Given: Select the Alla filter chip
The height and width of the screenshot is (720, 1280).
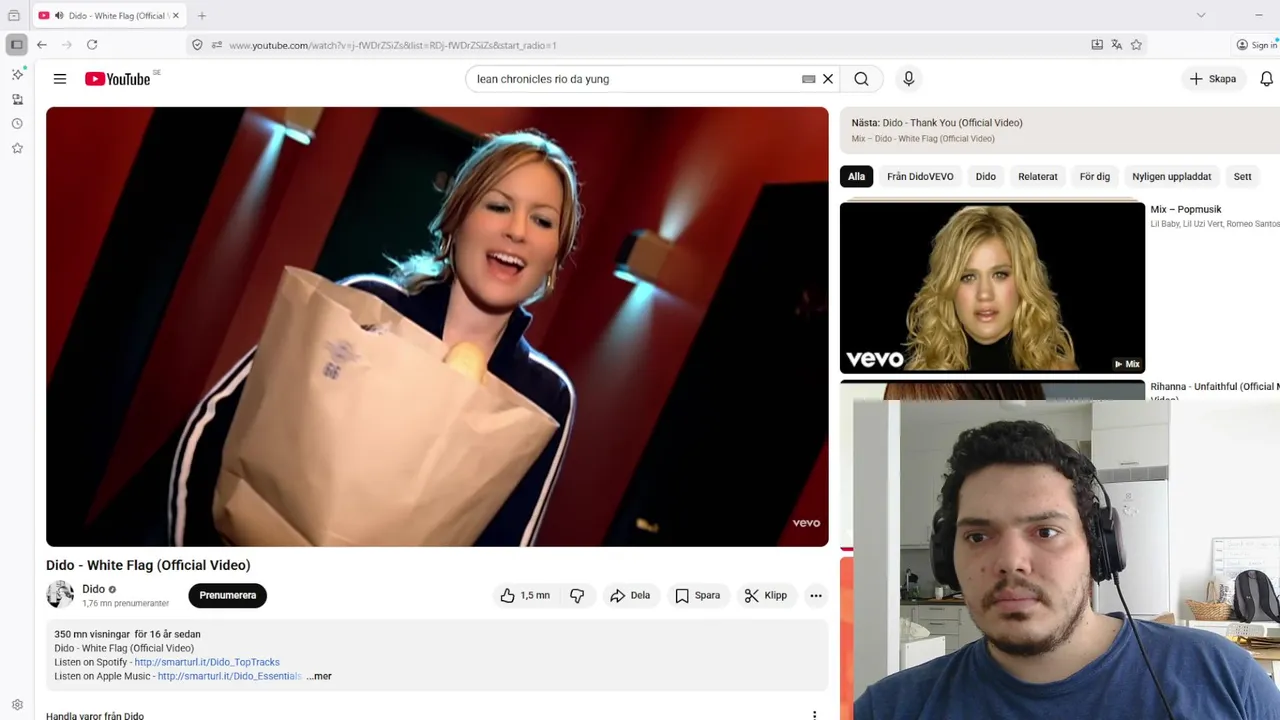Looking at the screenshot, I should click(x=857, y=177).
